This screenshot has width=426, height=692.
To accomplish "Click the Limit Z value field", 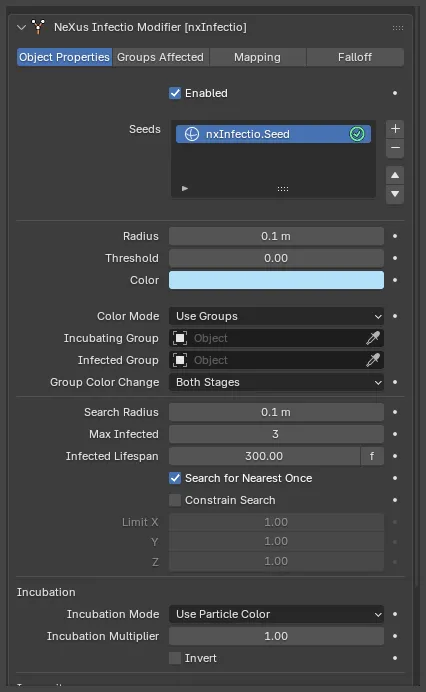I will (x=276, y=562).
